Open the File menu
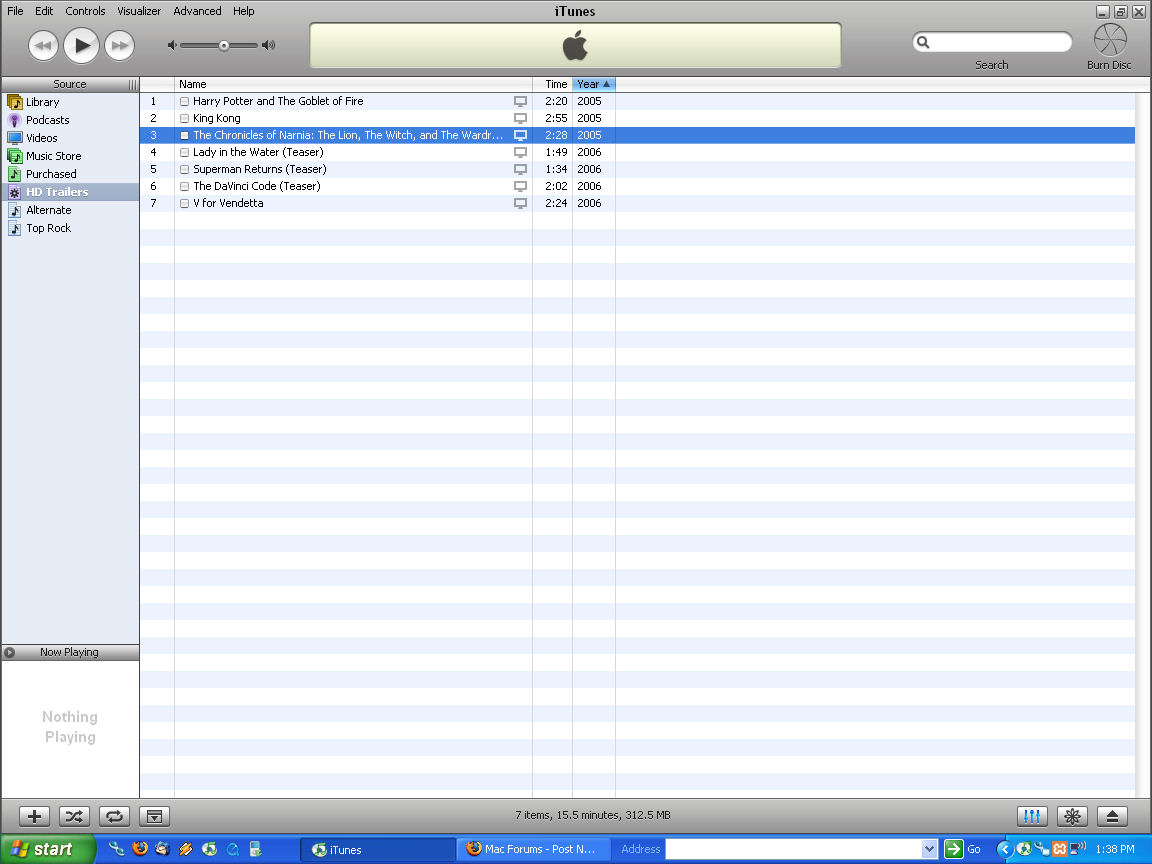Viewport: 1152px width, 864px height. click(15, 11)
